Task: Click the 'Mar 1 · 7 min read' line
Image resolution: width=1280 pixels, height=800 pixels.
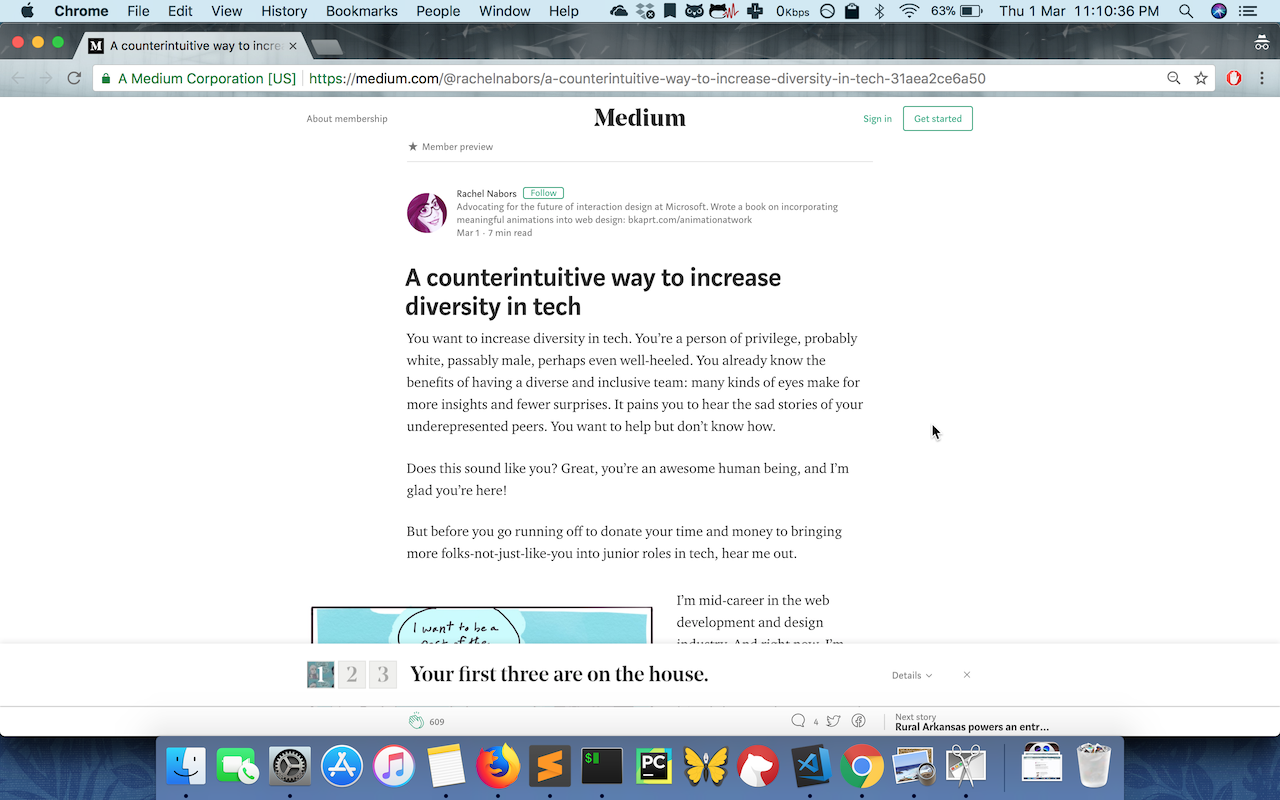Action: pos(494,233)
